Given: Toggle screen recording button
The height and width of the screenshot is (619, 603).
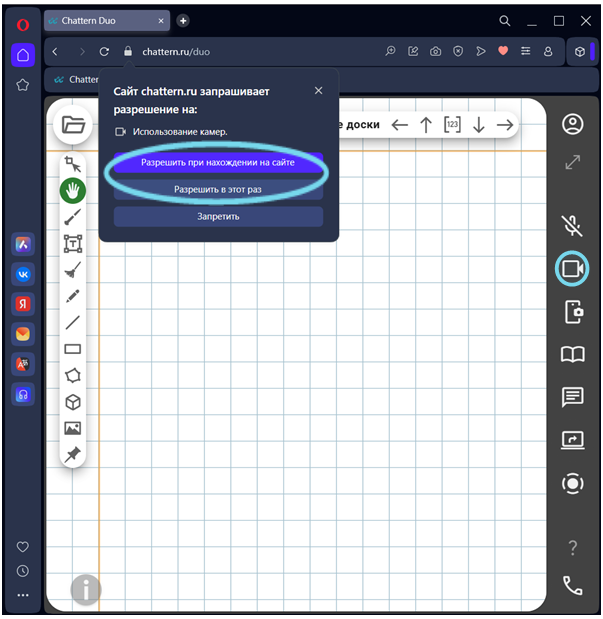Looking at the screenshot, I should (x=572, y=483).
